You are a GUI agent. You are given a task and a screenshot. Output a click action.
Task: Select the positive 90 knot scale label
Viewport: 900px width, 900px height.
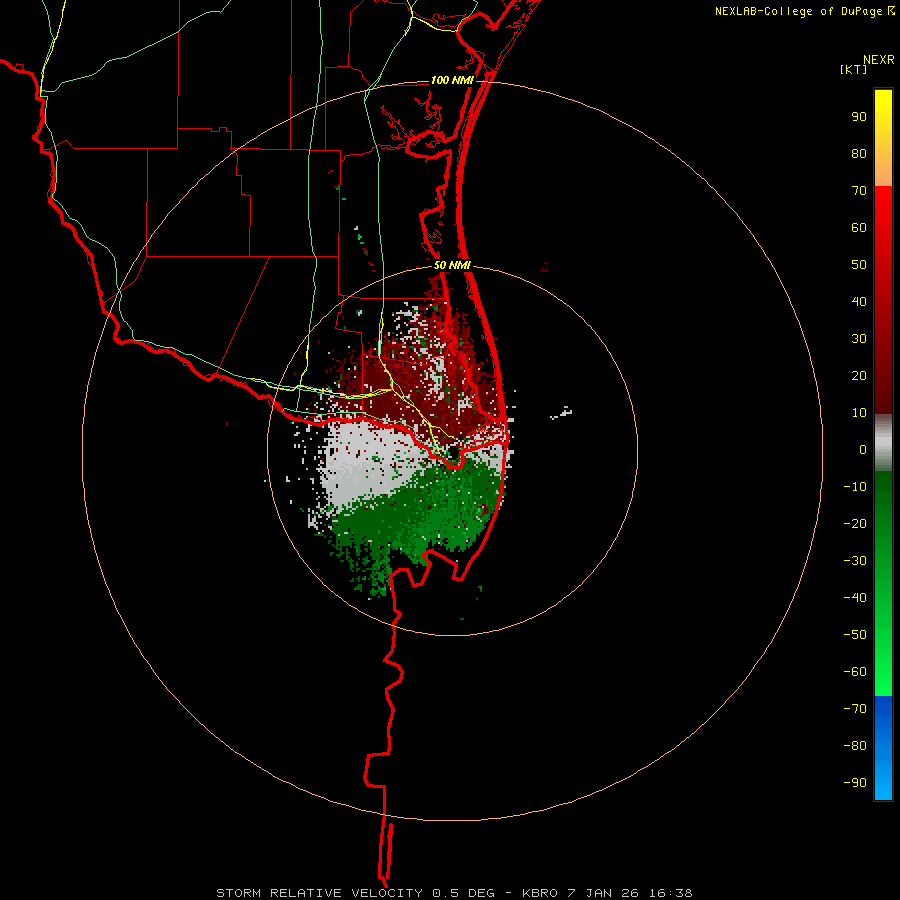(x=859, y=117)
